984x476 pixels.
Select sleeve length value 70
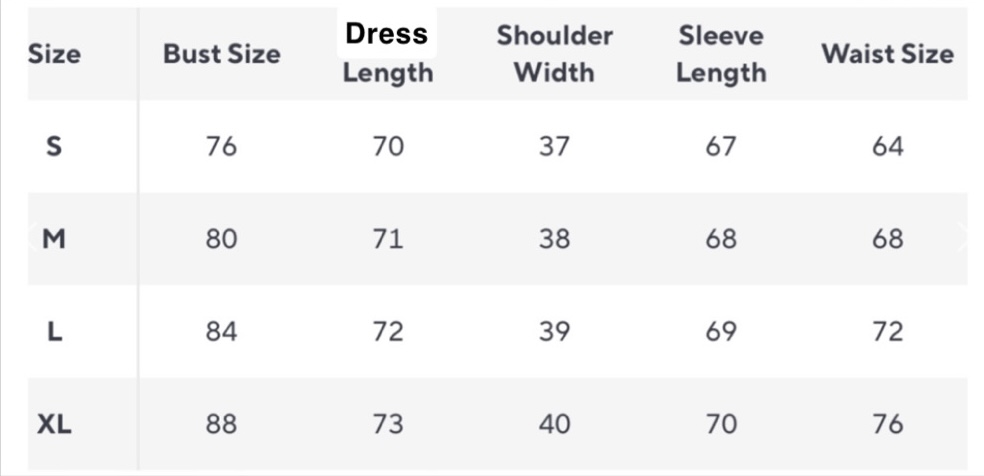pos(721,424)
